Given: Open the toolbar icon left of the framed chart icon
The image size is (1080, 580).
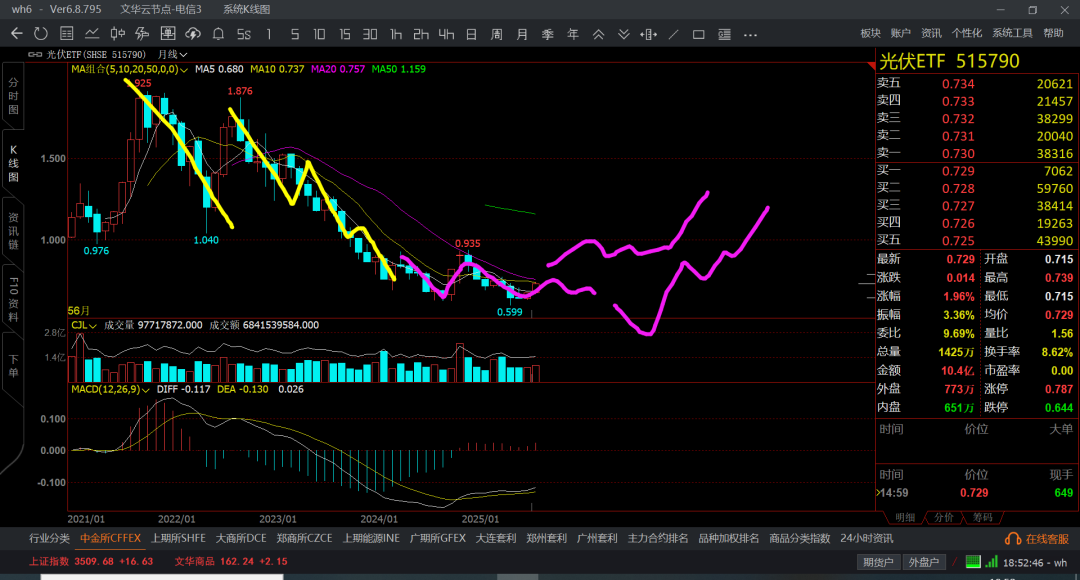Looking at the screenshot, I should 143,34.
